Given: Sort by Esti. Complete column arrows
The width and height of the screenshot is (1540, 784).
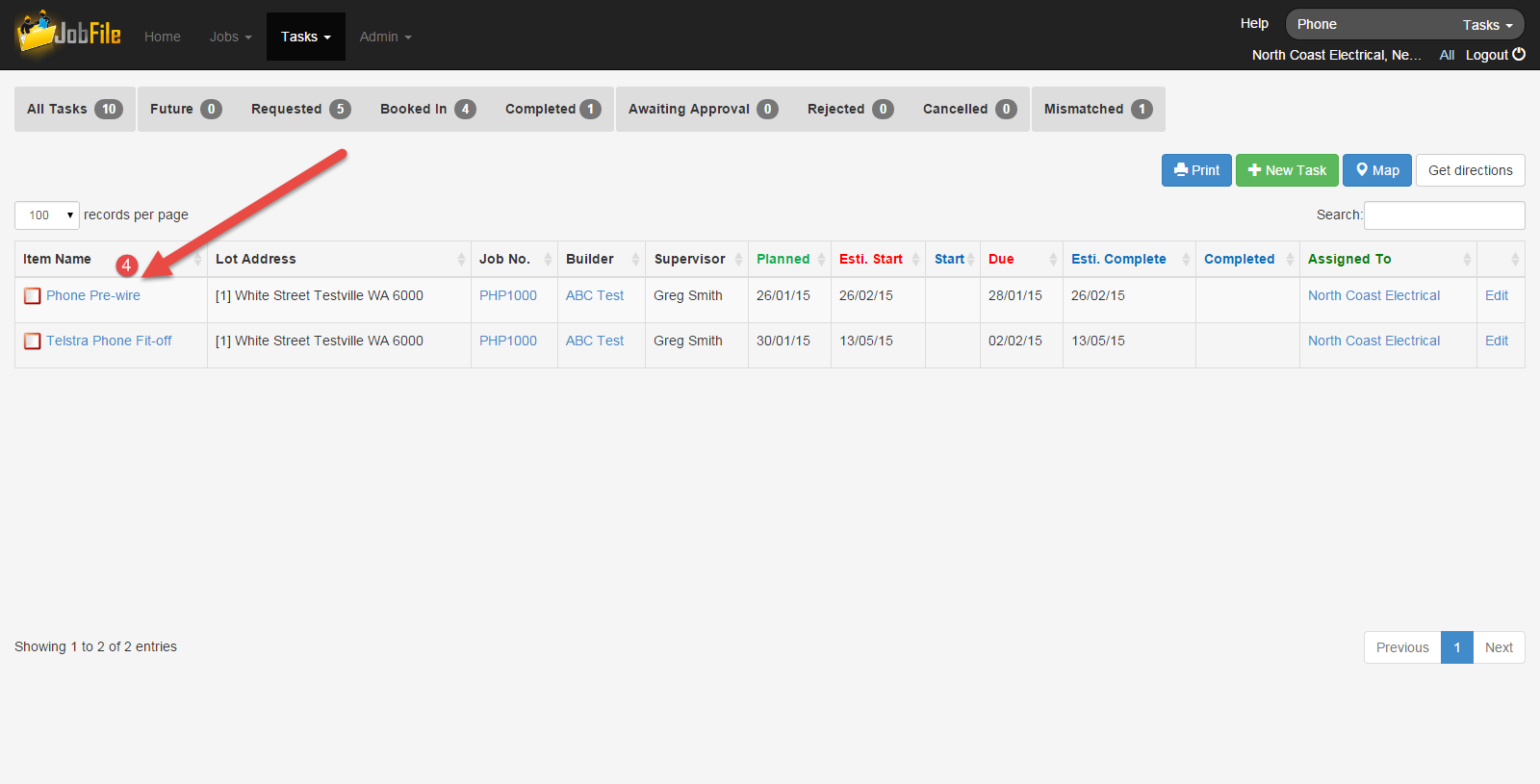Looking at the screenshot, I should click(1186, 259).
